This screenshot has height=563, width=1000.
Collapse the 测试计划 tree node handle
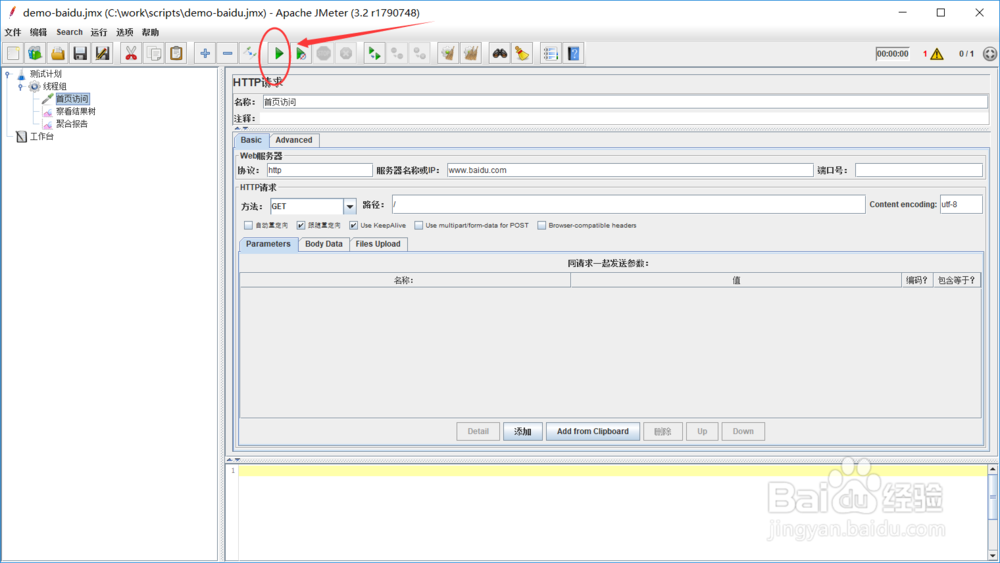(x=8, y=74)
